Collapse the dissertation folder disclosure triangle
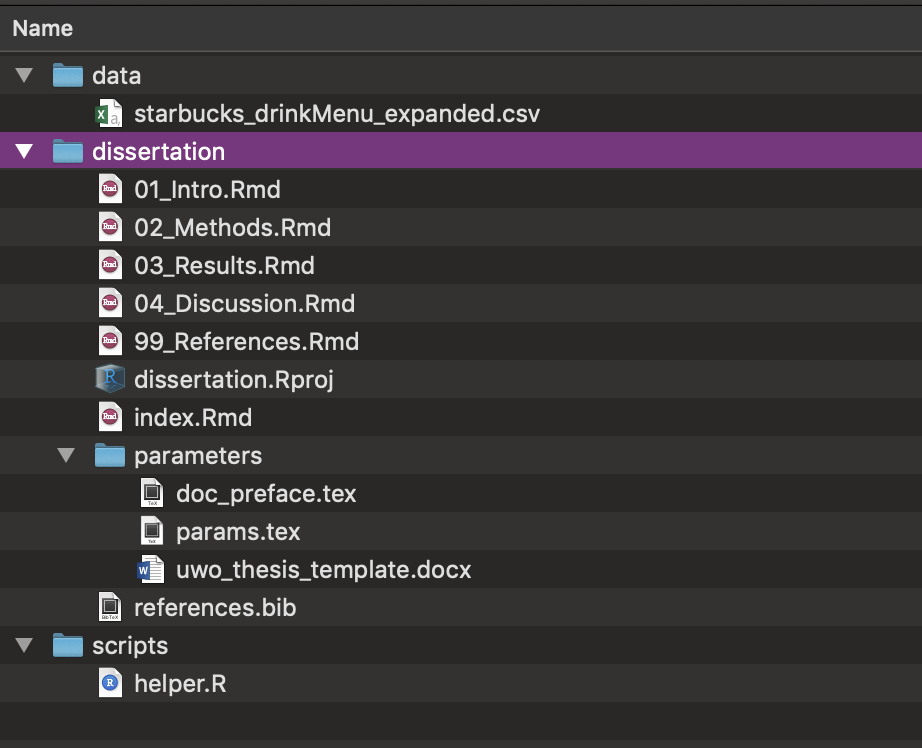The image size is (922, 748). (x=25, y=152)
